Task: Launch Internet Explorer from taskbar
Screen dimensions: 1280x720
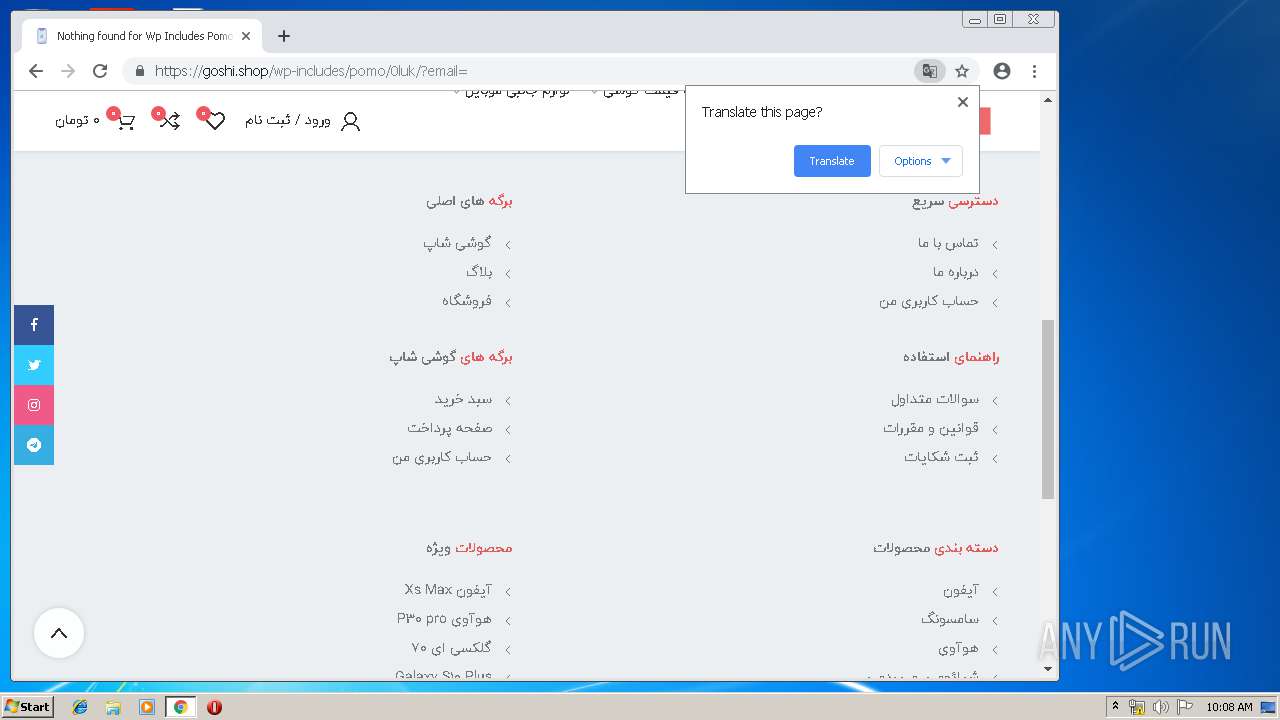Action: (80, 707)
